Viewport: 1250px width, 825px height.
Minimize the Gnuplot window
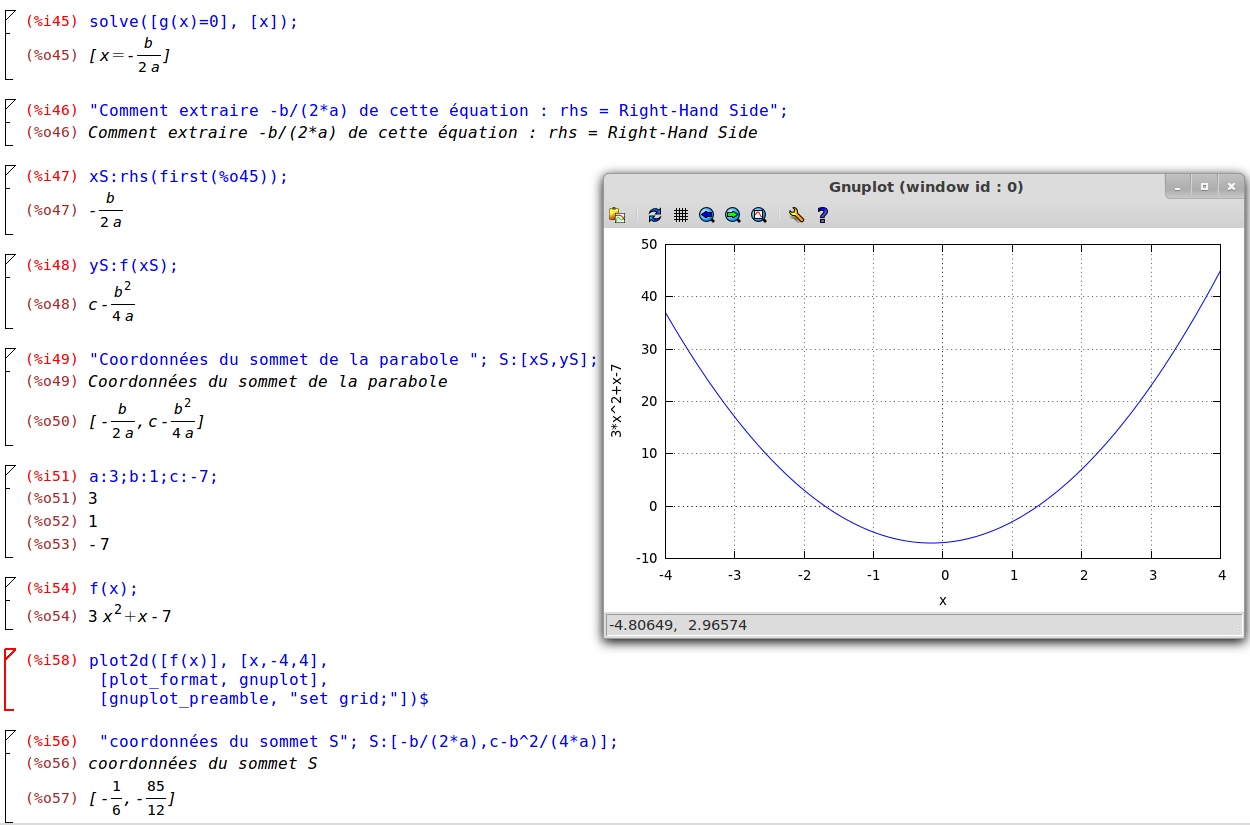pos(1179,186)
